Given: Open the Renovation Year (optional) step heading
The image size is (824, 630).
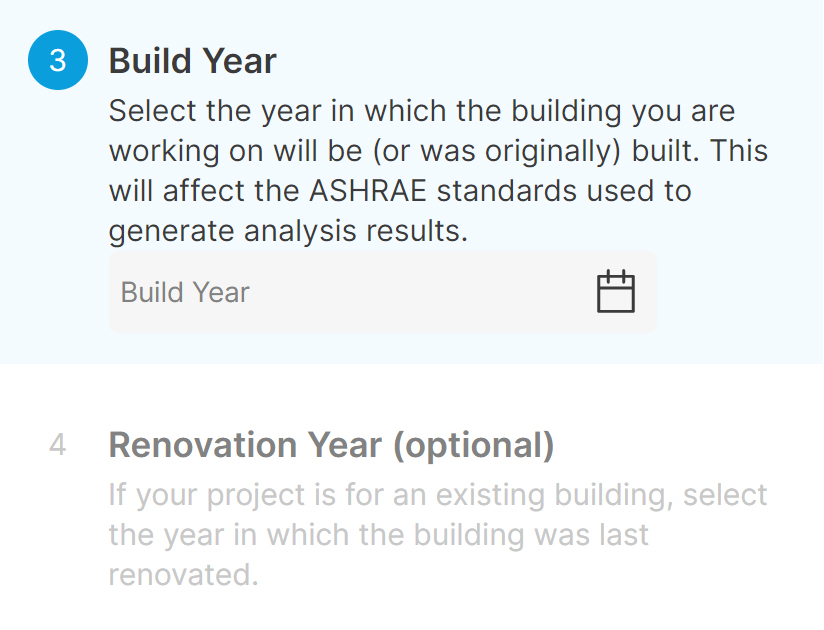Looking at the screenshot, I should pos(331,446).
